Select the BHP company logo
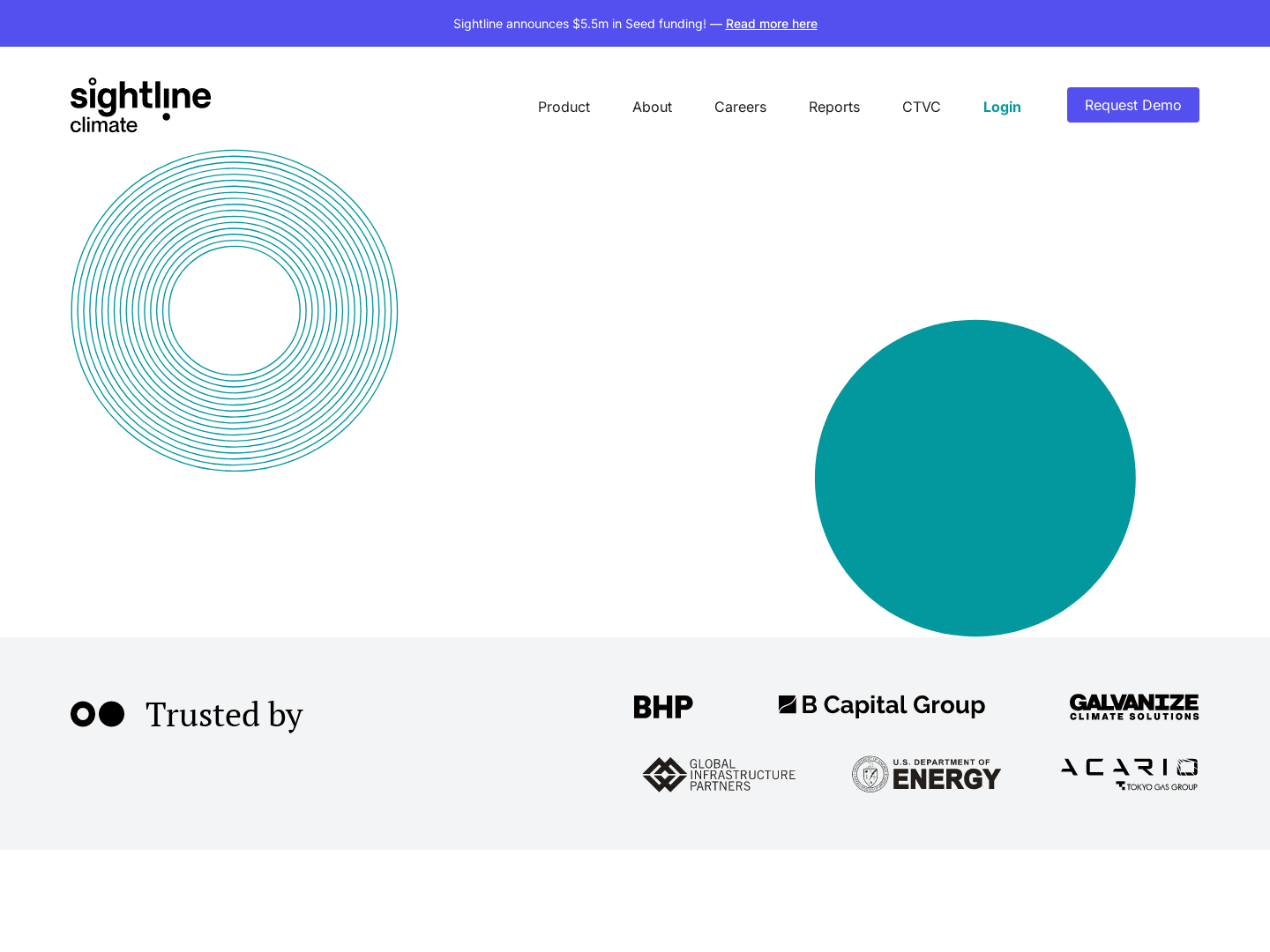The image size is (1270, 952). 662,706
